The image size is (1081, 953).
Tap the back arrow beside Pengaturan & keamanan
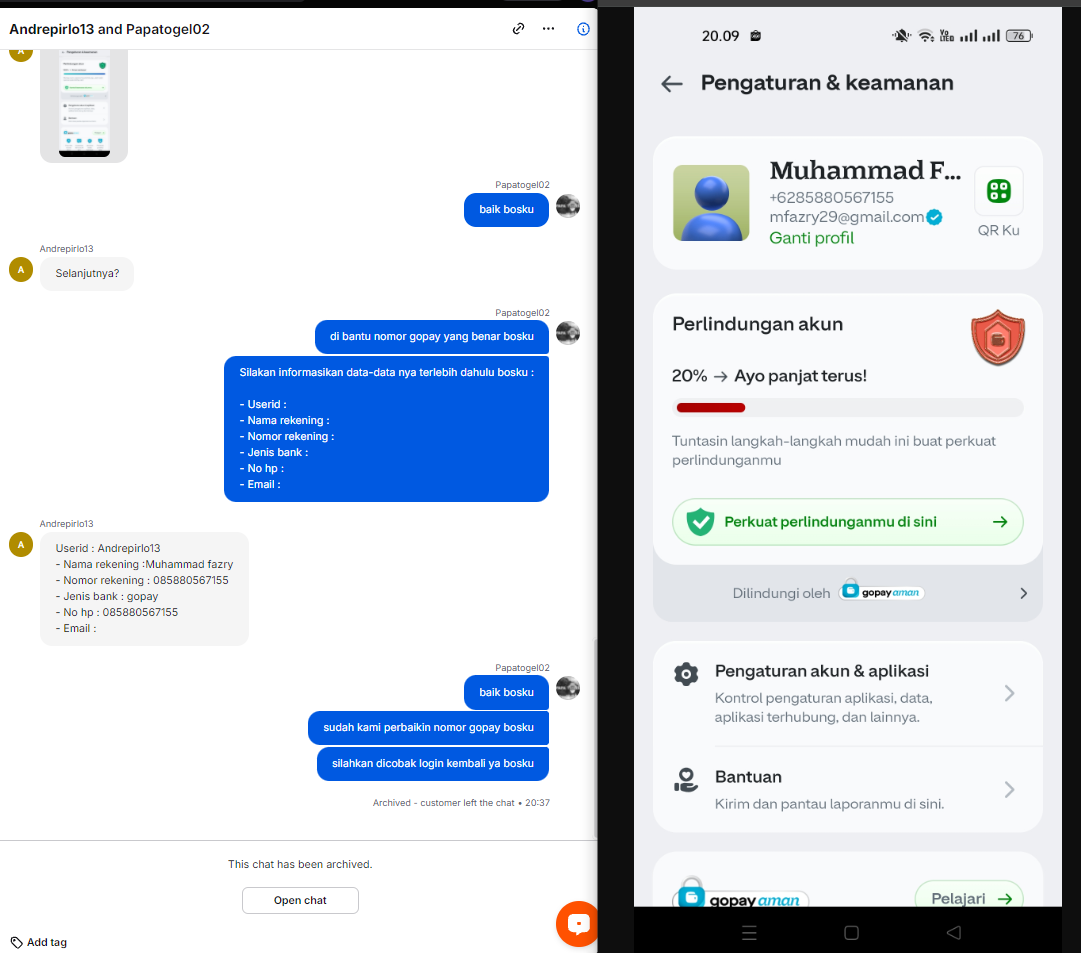pos(671,84)
